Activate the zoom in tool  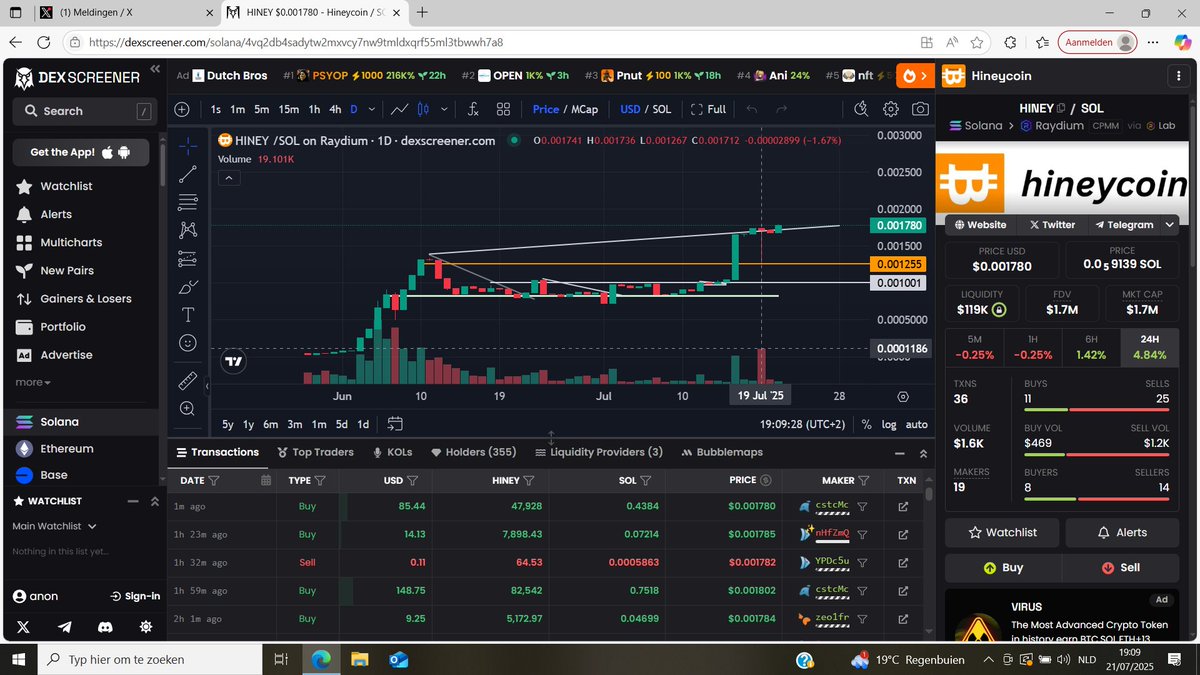(x=187, y=408)
